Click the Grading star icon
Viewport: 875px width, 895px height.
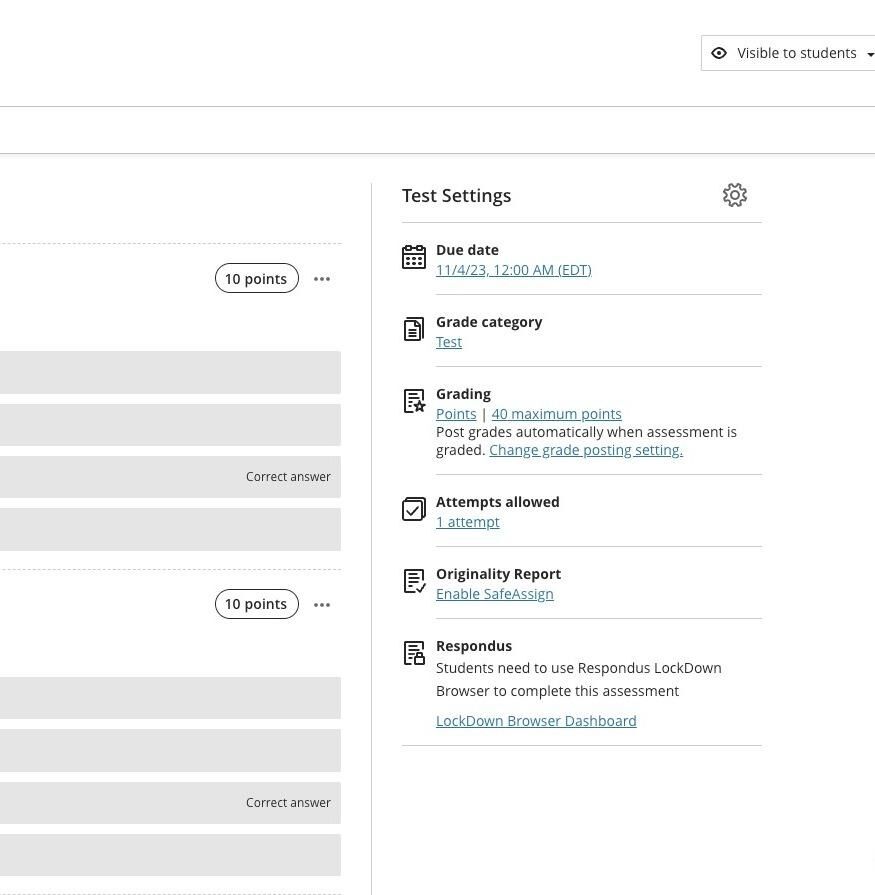coord(414,402)
